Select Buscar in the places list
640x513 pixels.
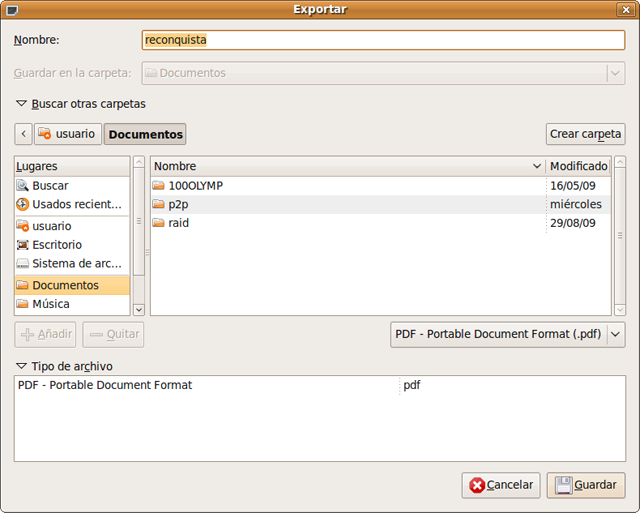pos(50,185)
